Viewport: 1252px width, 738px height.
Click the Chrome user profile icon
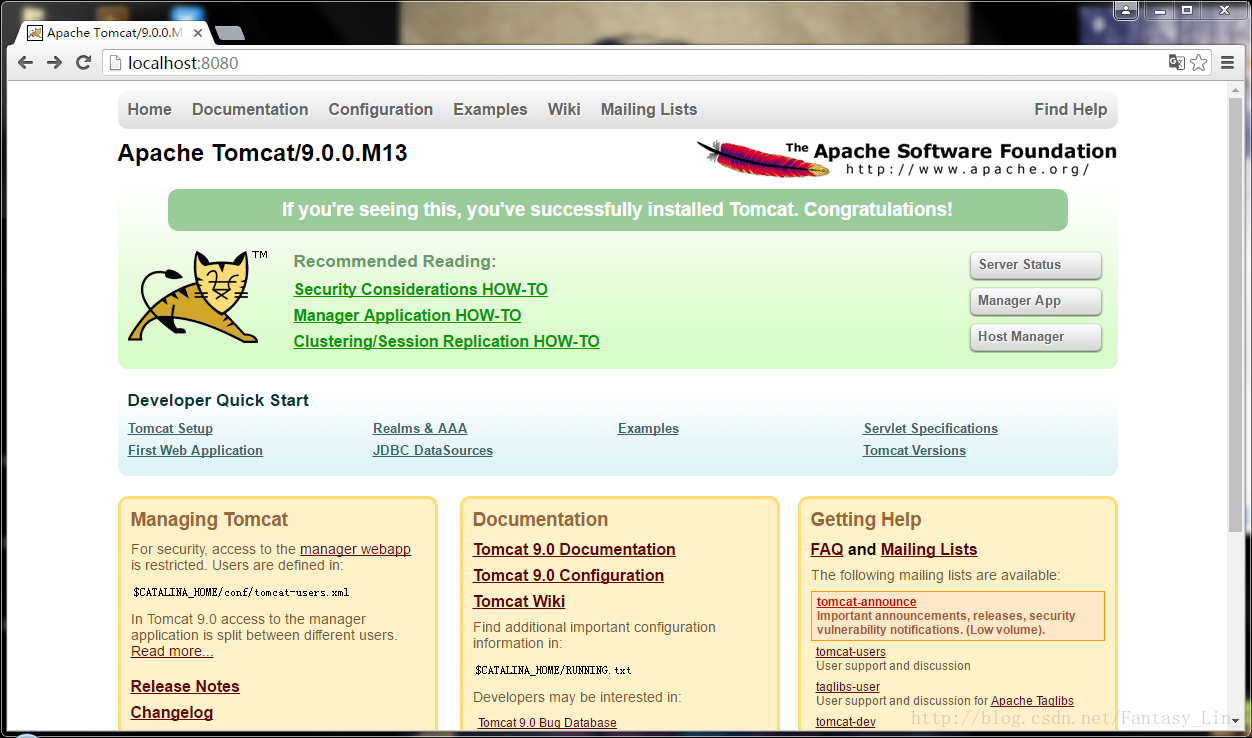pos(1127,11)
